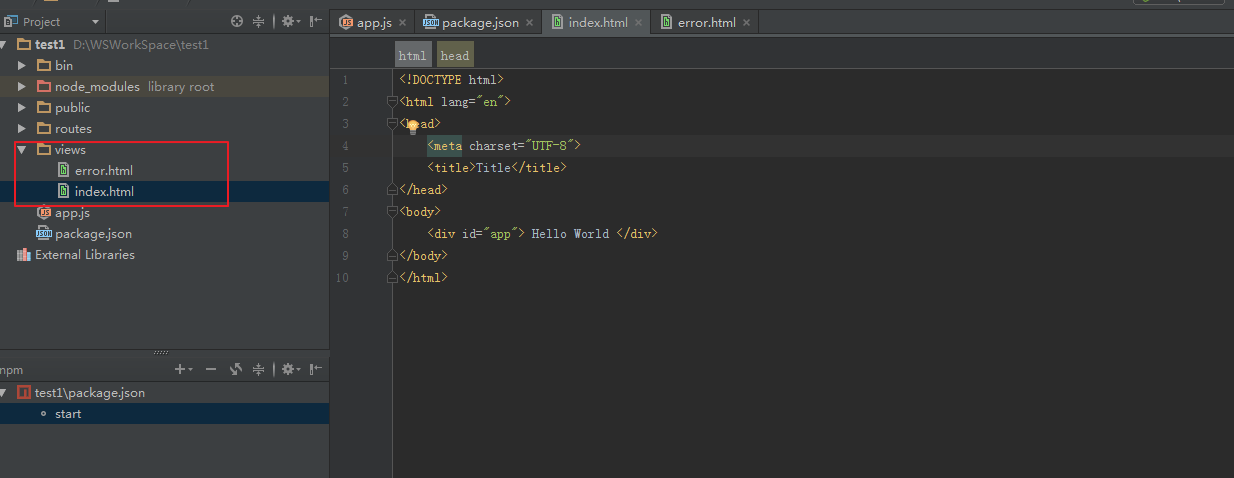Close the package.json tab

click(x=529, y=23)
